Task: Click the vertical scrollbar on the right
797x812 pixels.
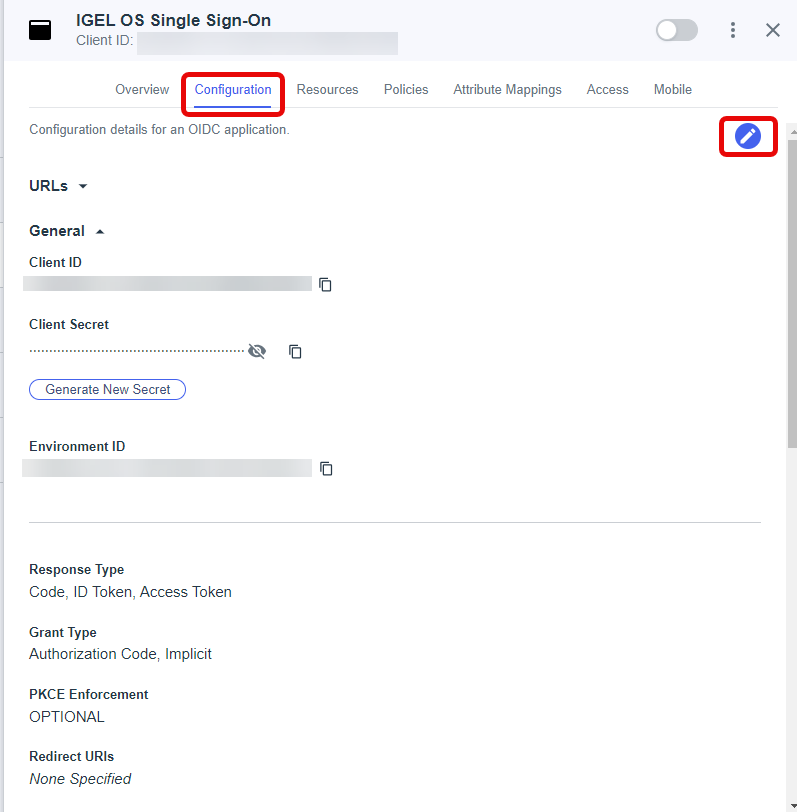Action: 792,300
